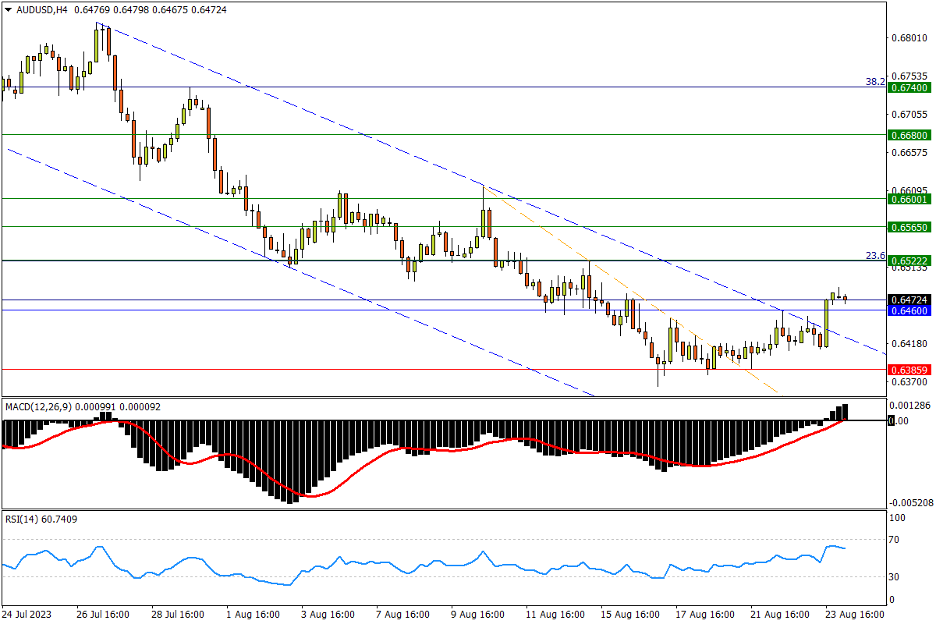Click the 23.6 Fibonacci level label
The width and height of the screenshot is (936, 624).
(x=874, y=255)
